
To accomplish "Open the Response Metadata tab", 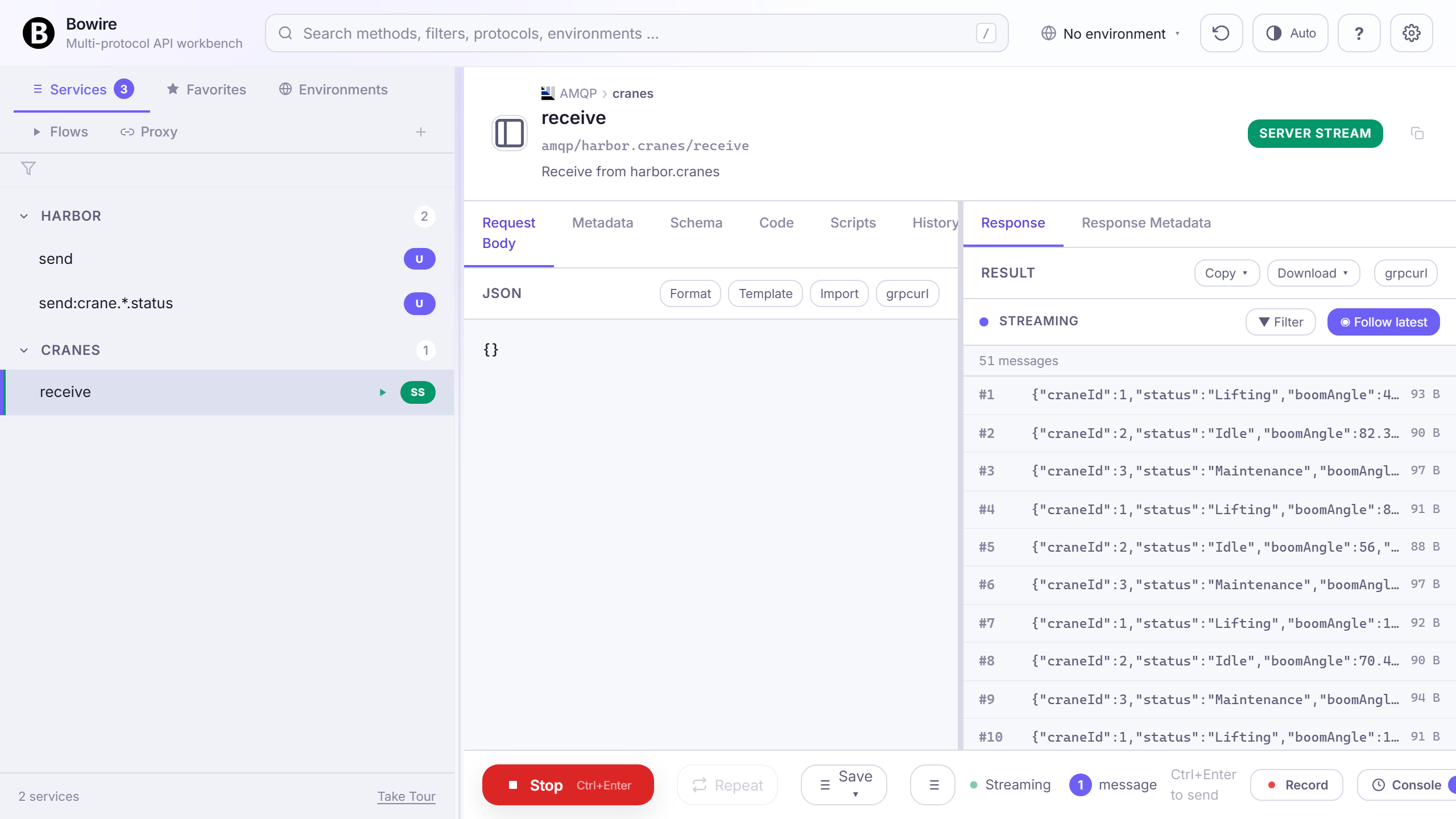I will click(1146, 223).
